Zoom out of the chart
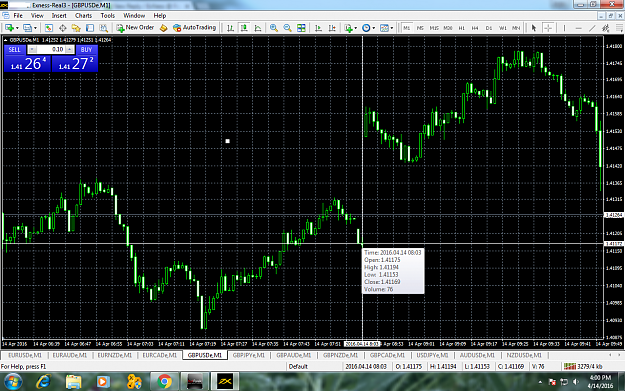 [x=287, y=28]
